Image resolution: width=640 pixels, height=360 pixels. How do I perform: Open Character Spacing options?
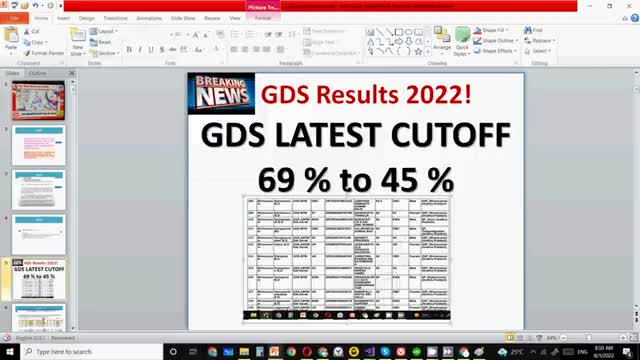coord(184,50)
